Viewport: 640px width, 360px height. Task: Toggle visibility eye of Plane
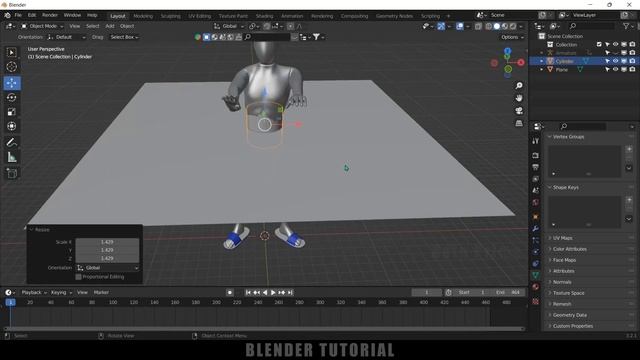615,69
